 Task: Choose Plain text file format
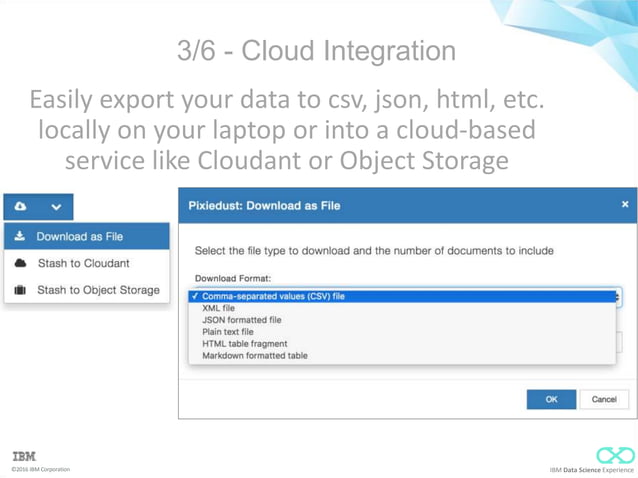228,332
